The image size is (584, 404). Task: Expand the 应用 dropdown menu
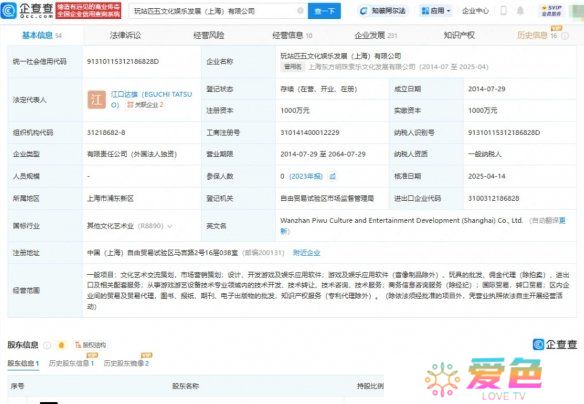(x=436, y=11)
